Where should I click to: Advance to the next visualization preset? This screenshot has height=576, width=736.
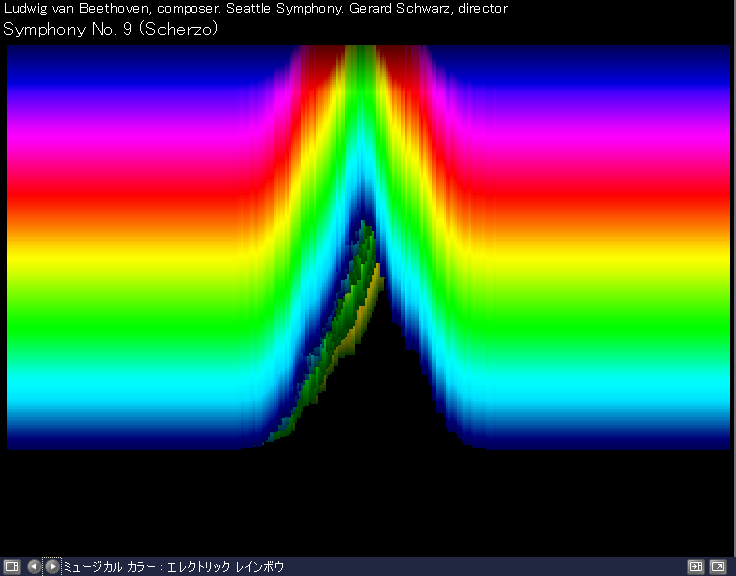52,566
